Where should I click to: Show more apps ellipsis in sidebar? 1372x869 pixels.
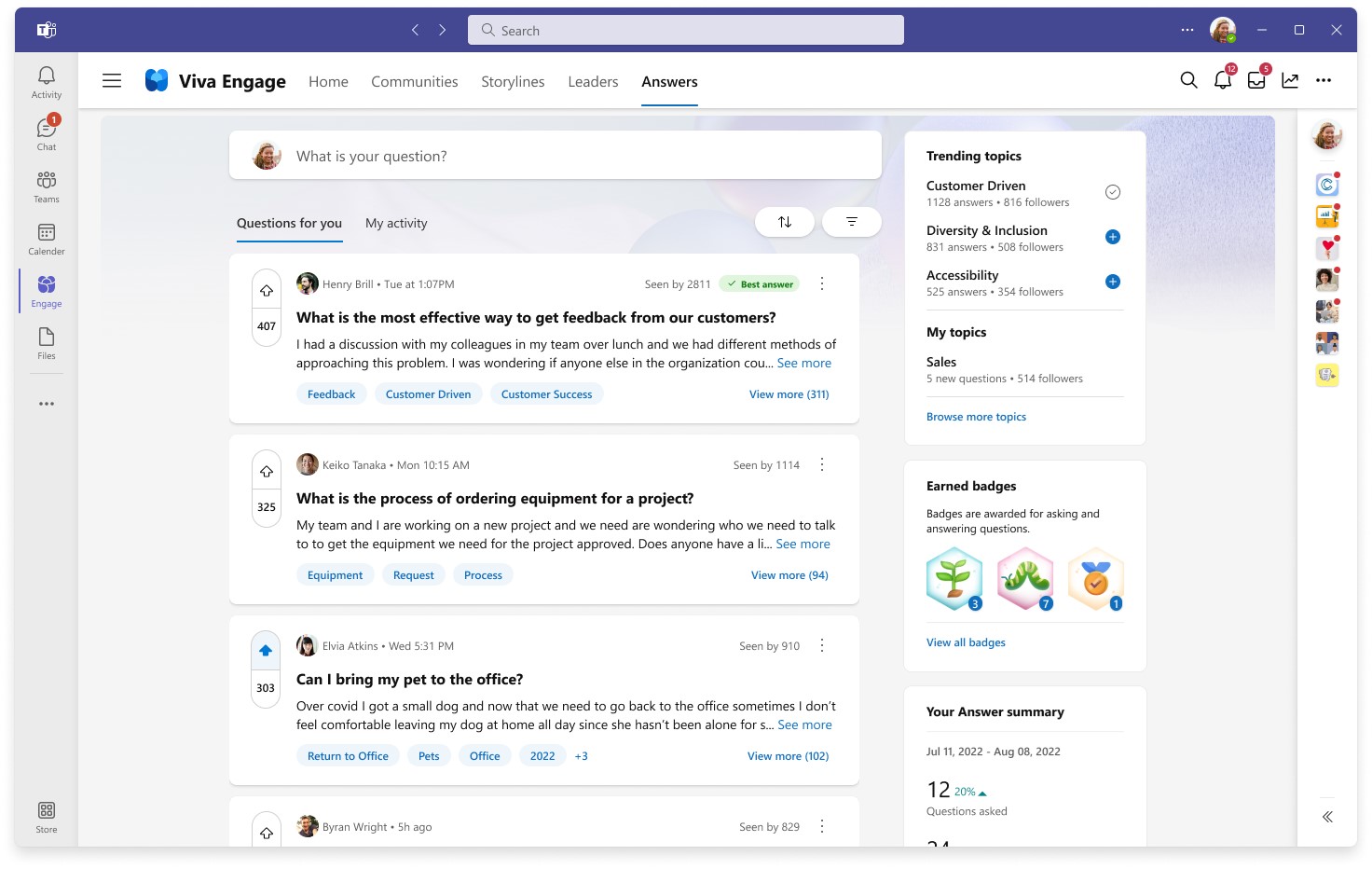pyautogui.click(x=47, y=404)
